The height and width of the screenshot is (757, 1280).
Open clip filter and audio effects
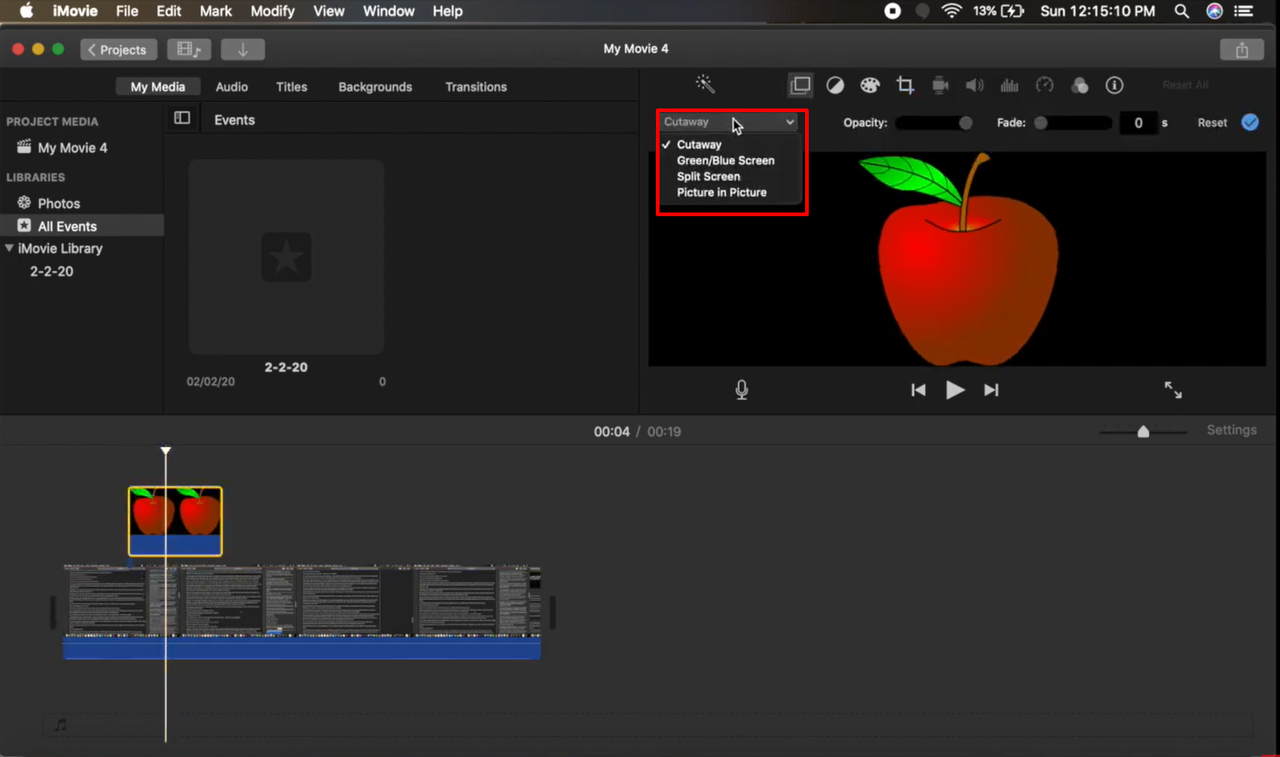[1080, 86]
